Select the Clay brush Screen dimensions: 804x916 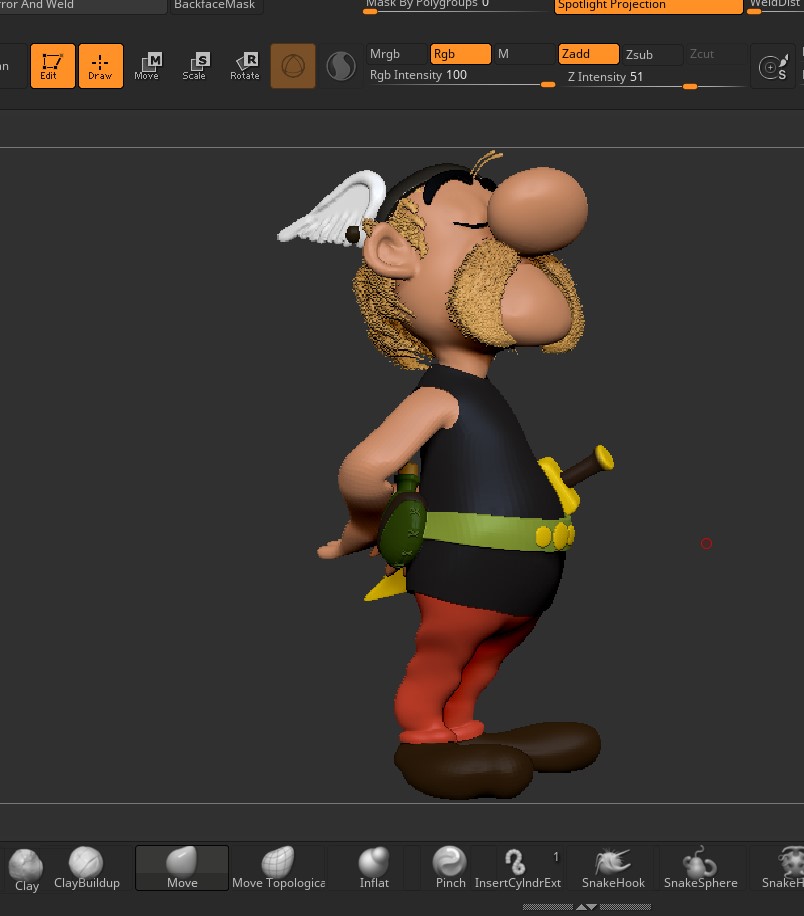click(26, 869)
